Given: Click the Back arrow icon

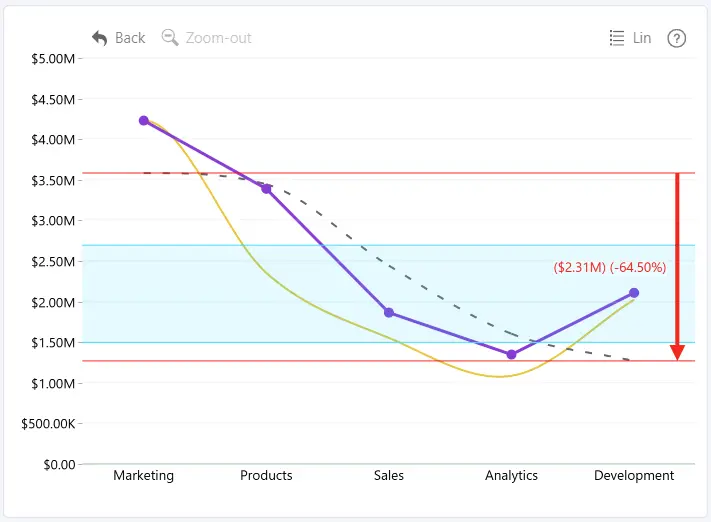Looking at the screenshot, I should coord(99,38).
